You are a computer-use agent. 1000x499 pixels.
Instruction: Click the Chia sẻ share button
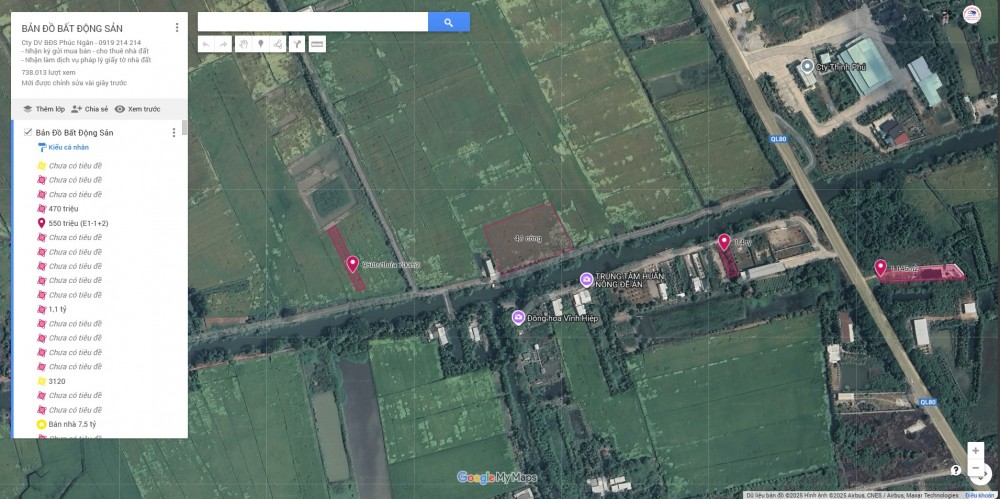(90, 109)
